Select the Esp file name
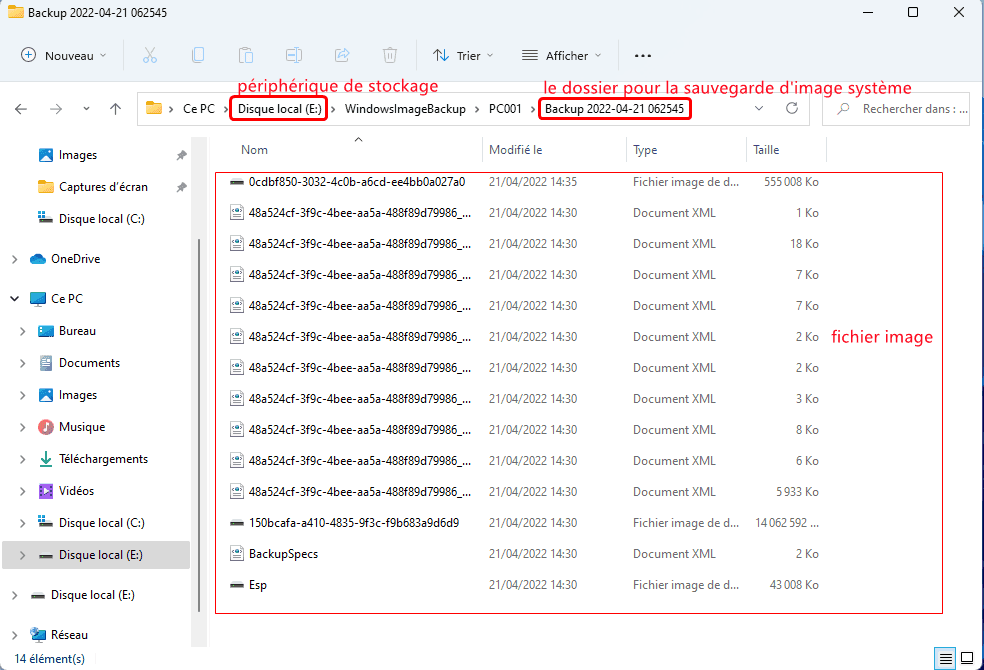 (x=258, y=585)
